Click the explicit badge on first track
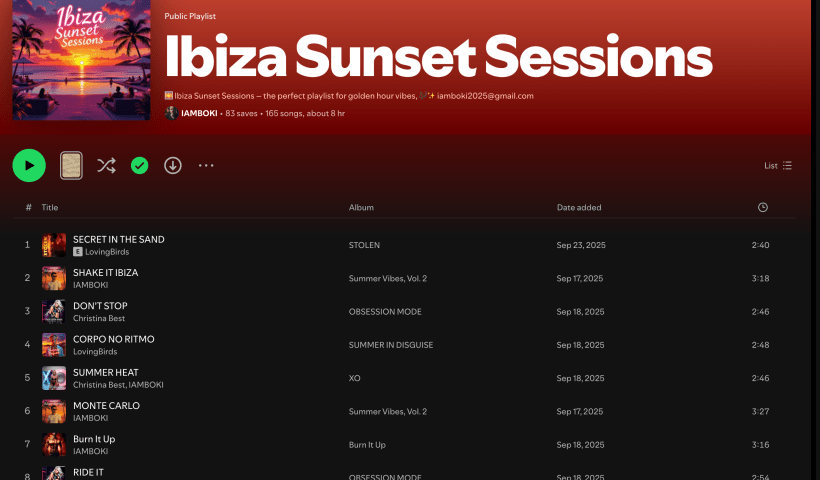 [x=78, y=252]
